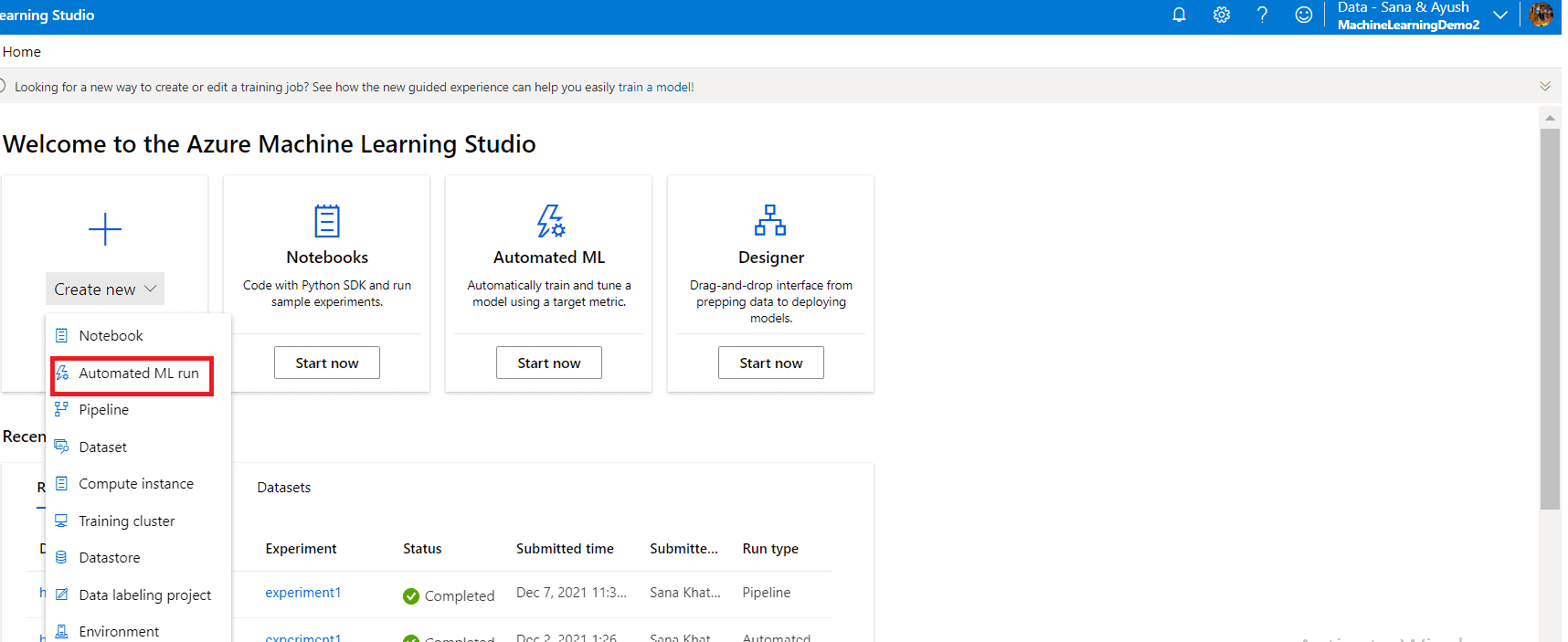The width and height of the screenshot is (1568, 642).
Task: Open the user profile avatar
Action: click(x=1541, y=15)
